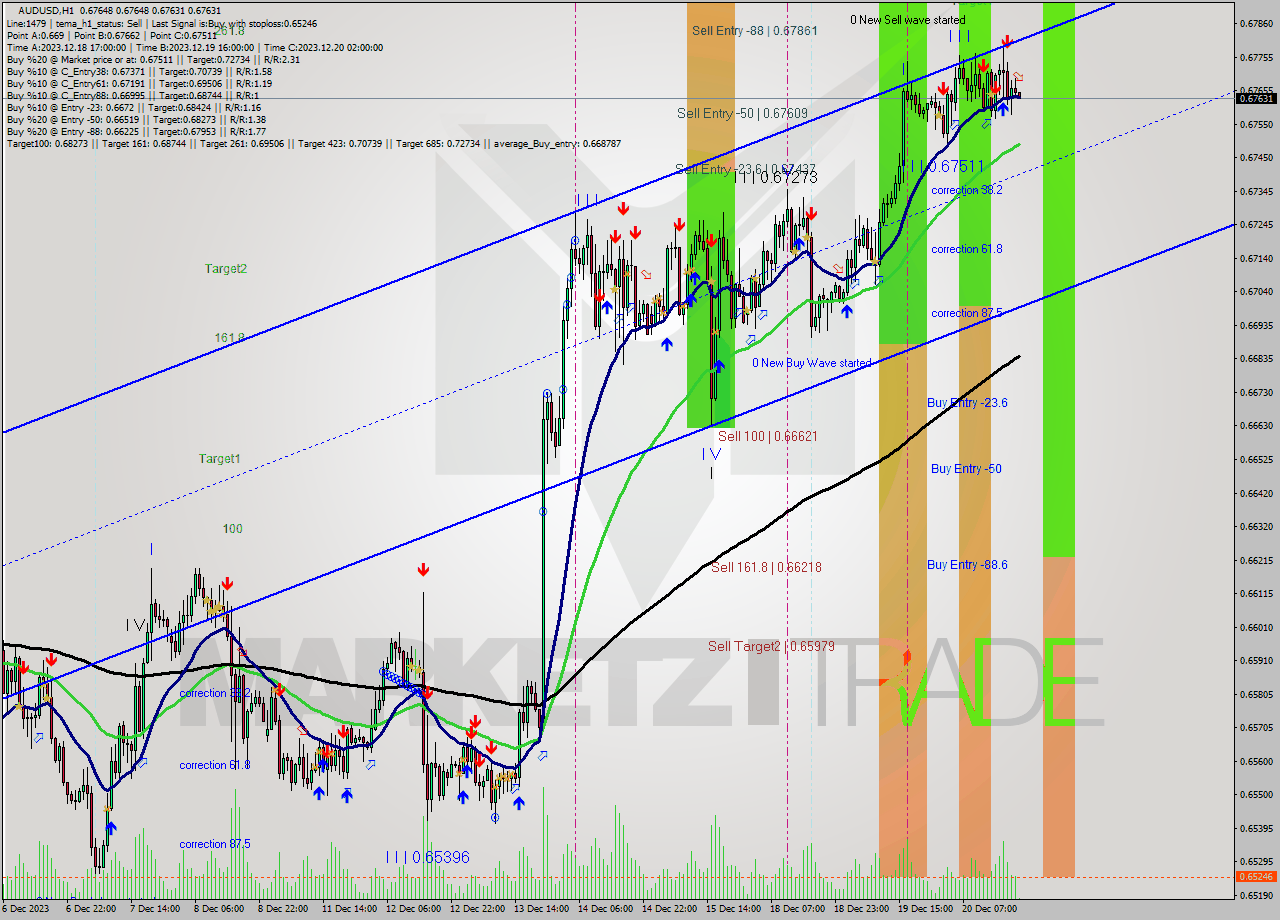The width and height of the screenshot is (1280, 920).
Task: Click the 'I I | 0.67273' wave label
Action: click(776, 177)
